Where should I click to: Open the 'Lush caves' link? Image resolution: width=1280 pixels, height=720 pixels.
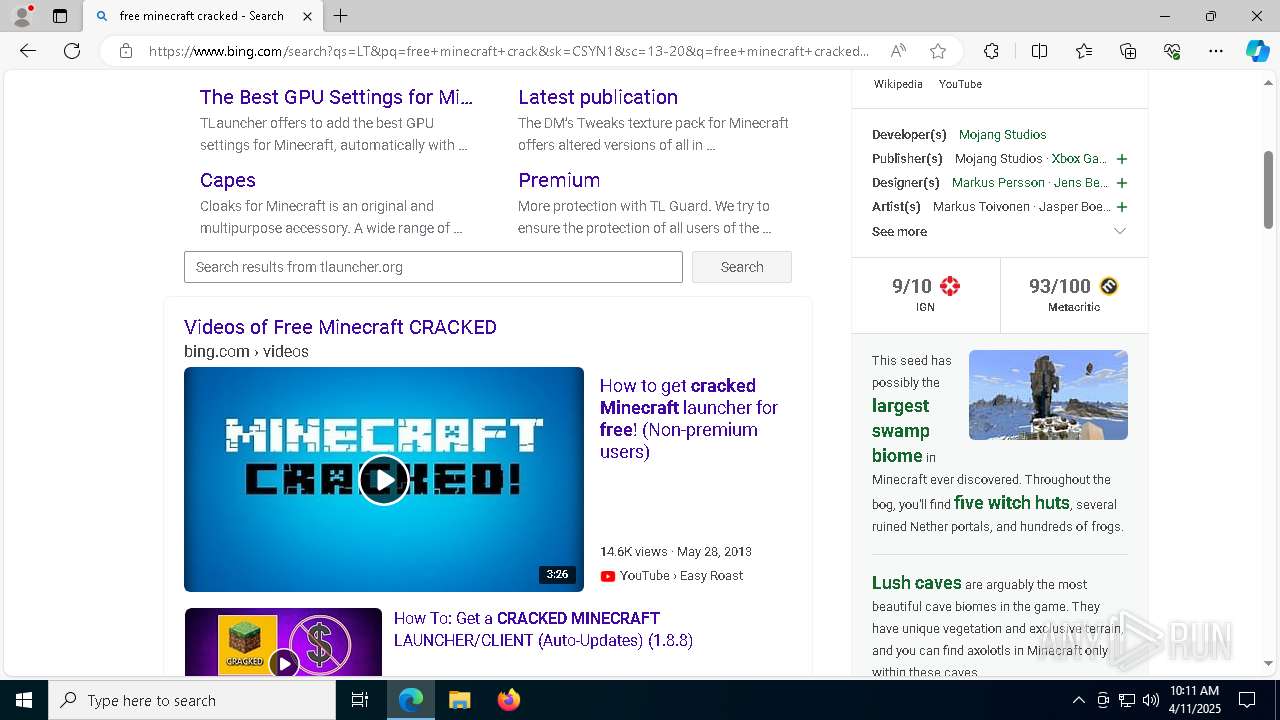(917, 583)
